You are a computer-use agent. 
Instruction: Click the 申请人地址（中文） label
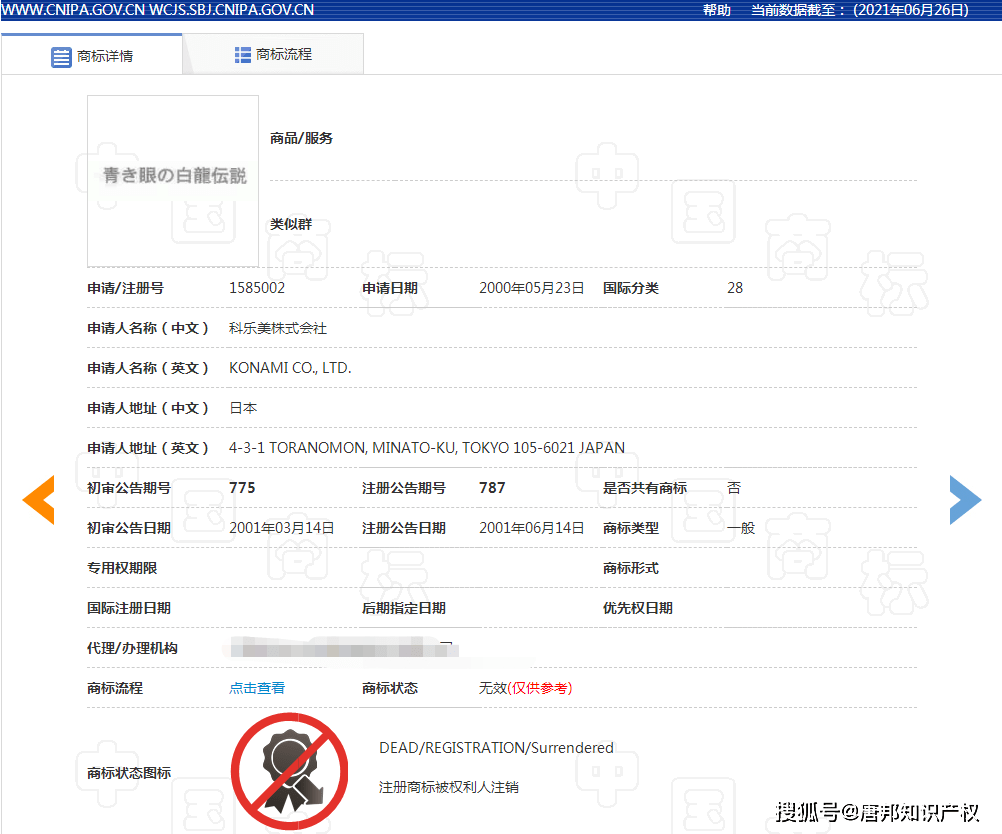pos(148,408)
